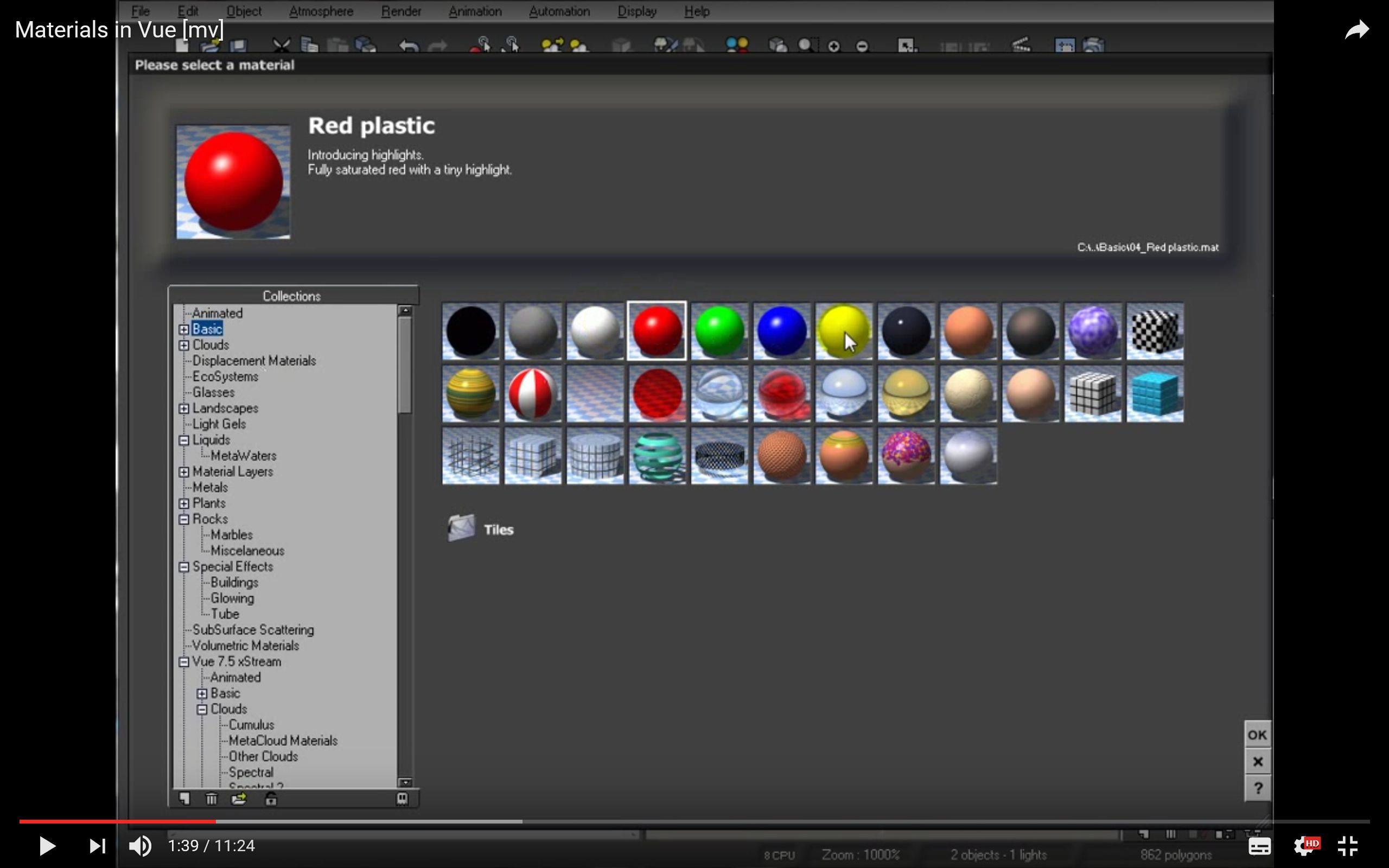Select Metals in Collections tree
The image size is (1389, 868).
click(210, 487)
